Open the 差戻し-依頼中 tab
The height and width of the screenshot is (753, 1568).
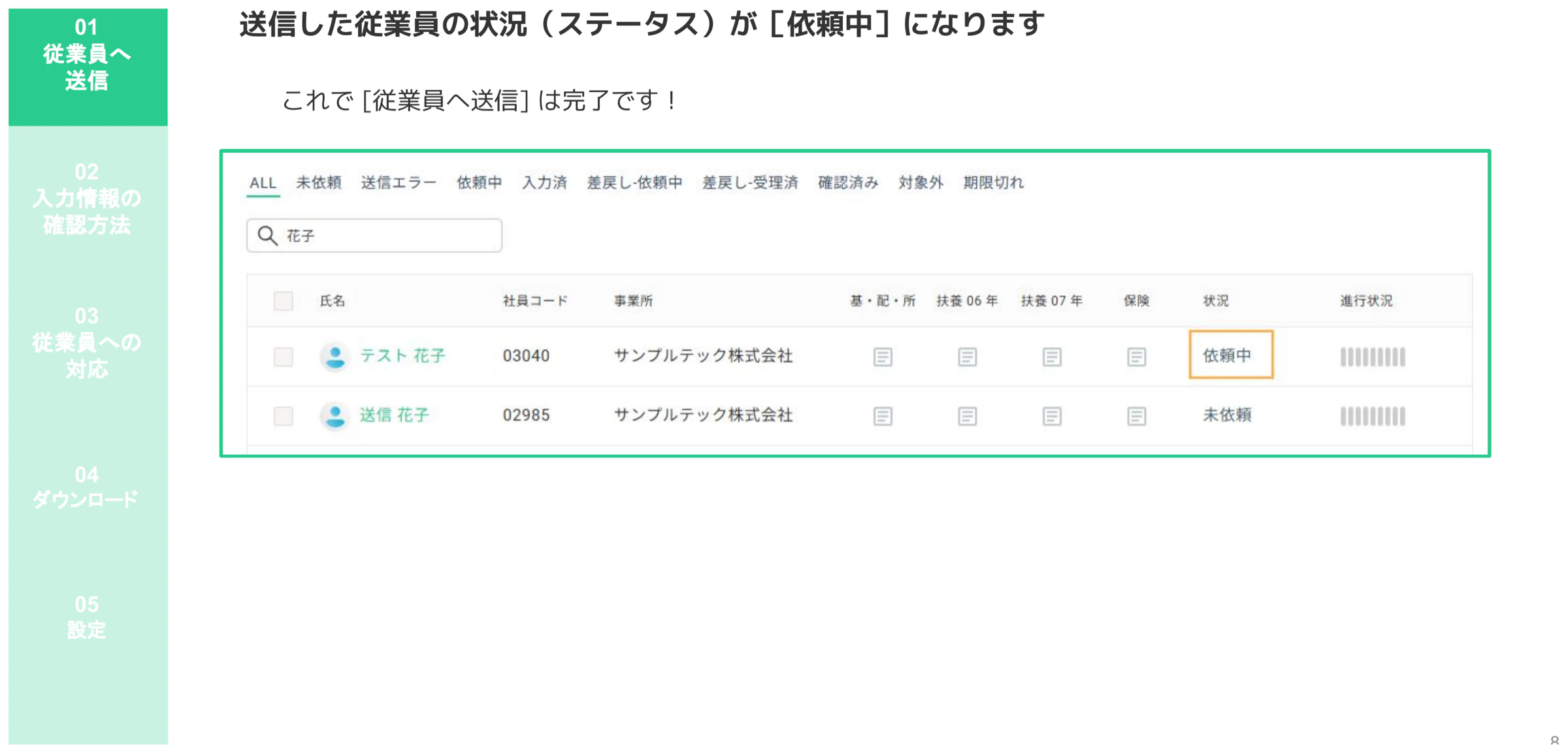[x=634, y=183]
